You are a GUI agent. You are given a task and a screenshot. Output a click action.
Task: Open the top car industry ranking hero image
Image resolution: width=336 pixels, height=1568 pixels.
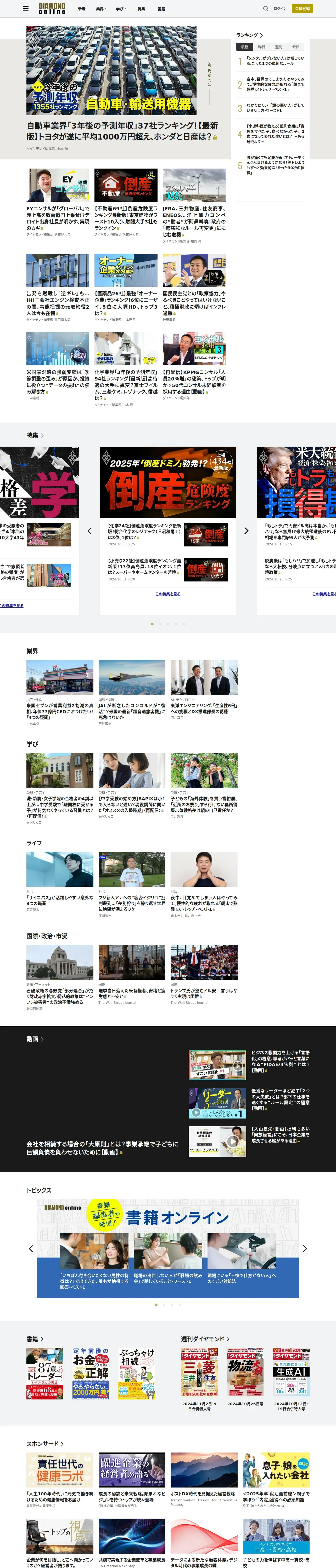(x=111, y=71)
